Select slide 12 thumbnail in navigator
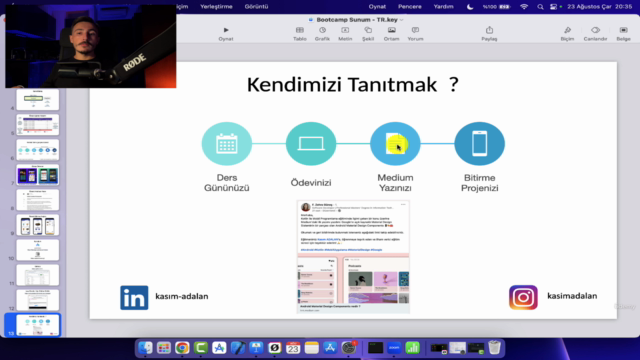This screenshot has width=640, height=360. [x=38, y=300]
